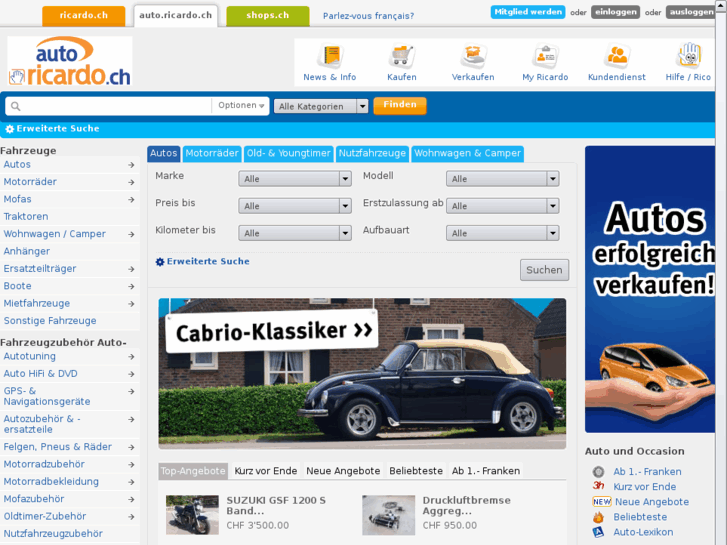Image resolution: width=727 pixels, height=545 pixels.
Task: Open the Sonstige Fahrzeuge category link
Action: 50,321
